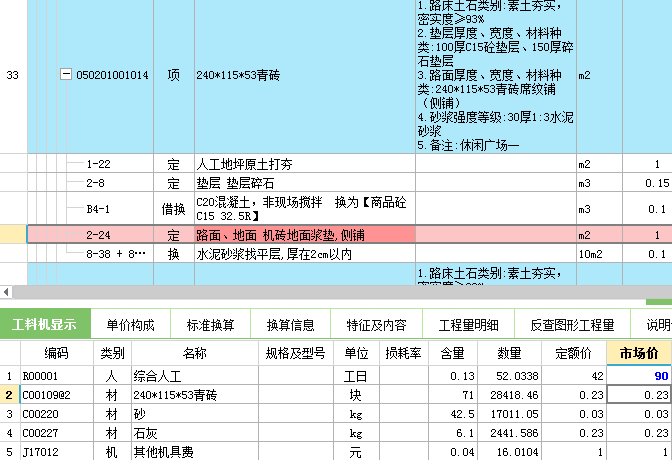This screenshot has width=672, height=460.
Task: Switch to the 特征及内容 tab
Action: [x=376, y=325]
